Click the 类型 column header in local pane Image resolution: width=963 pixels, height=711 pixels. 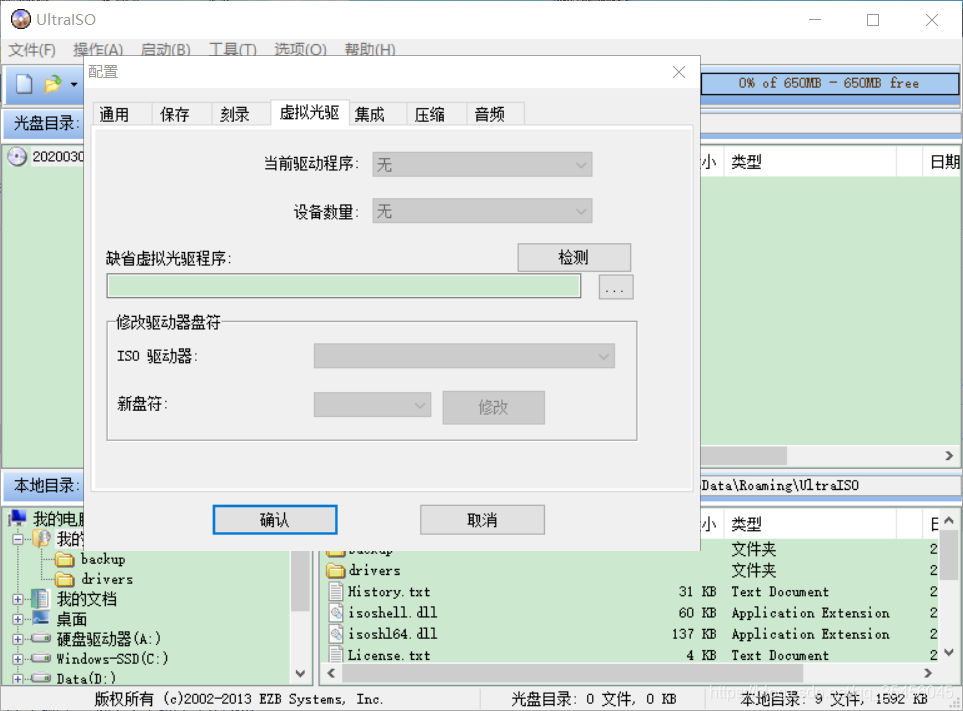click(x=809, y=524)
